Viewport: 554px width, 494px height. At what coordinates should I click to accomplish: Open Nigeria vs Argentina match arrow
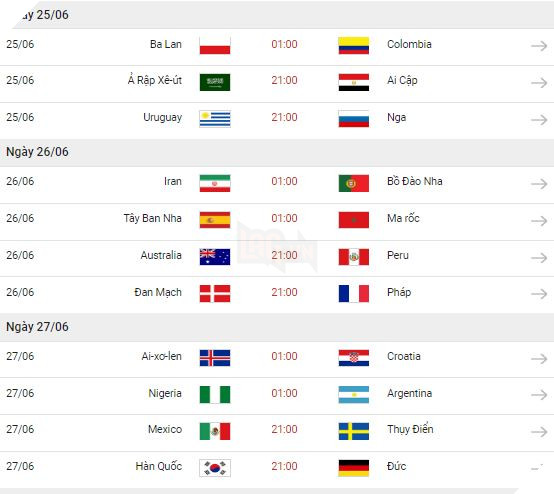(x=539, y=395)
